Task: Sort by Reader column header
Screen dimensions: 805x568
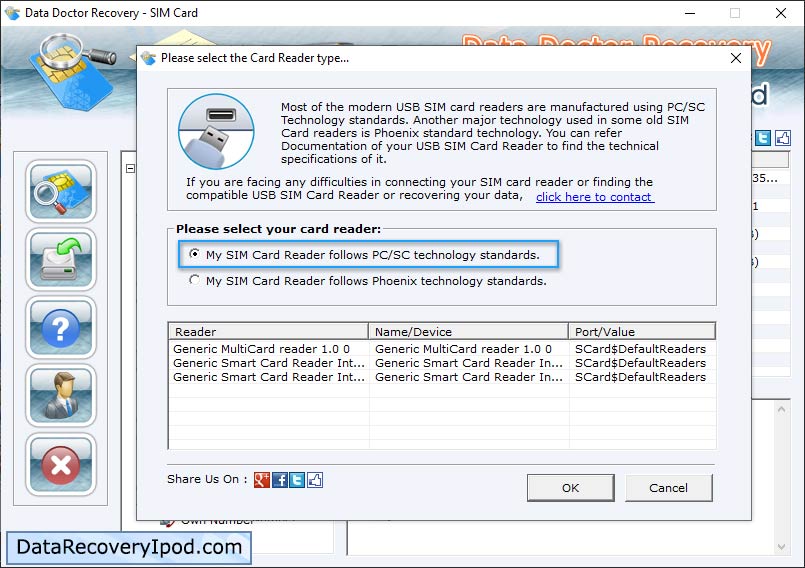Action: click(269, 331)
